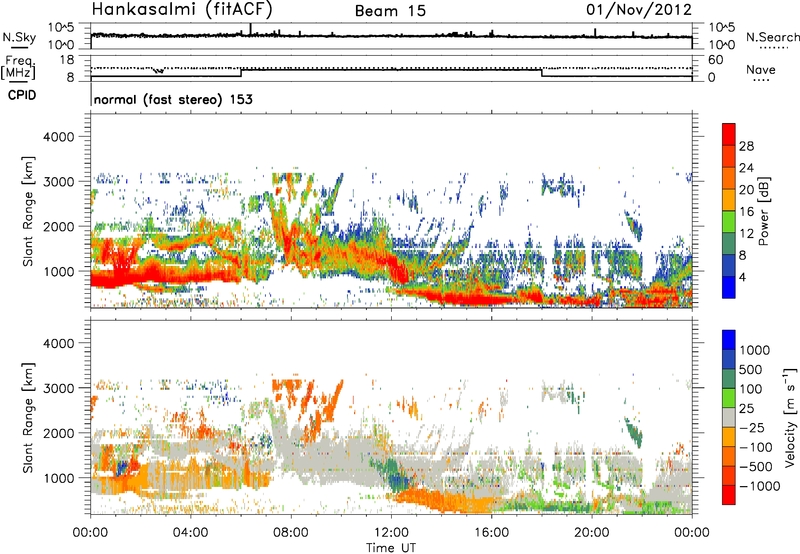The image size is (800, 554).
Task: Click the '12:00' time axis tick
Action: (391, 533)
